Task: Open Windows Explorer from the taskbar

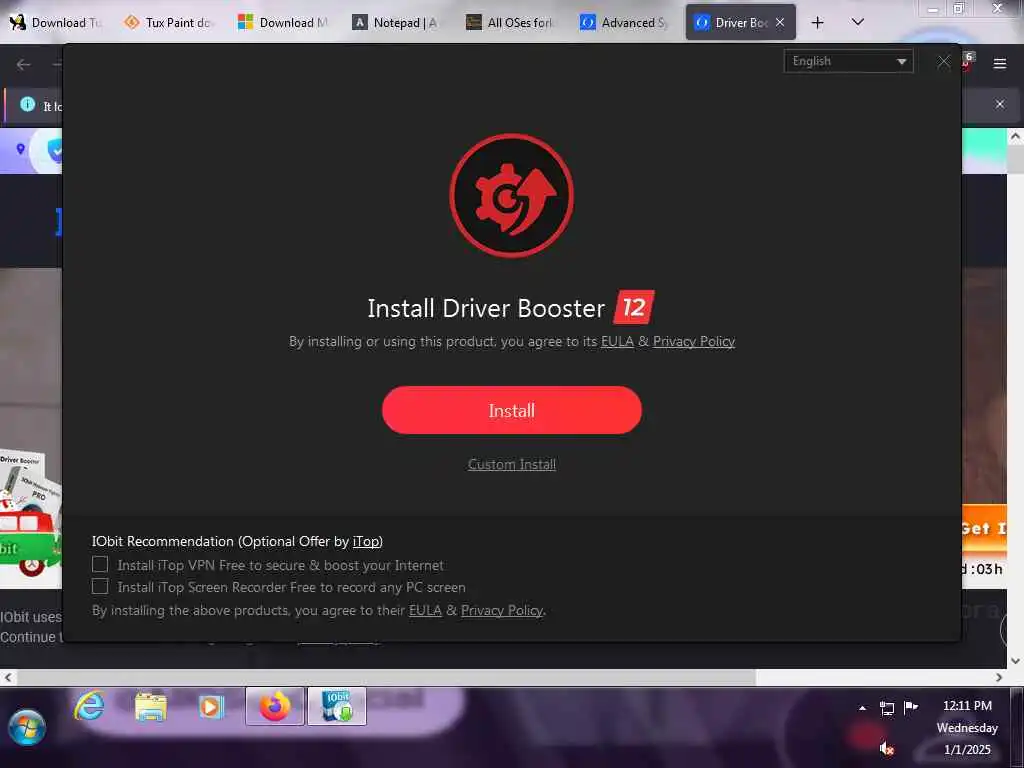Action: click(x=151, y=707)
